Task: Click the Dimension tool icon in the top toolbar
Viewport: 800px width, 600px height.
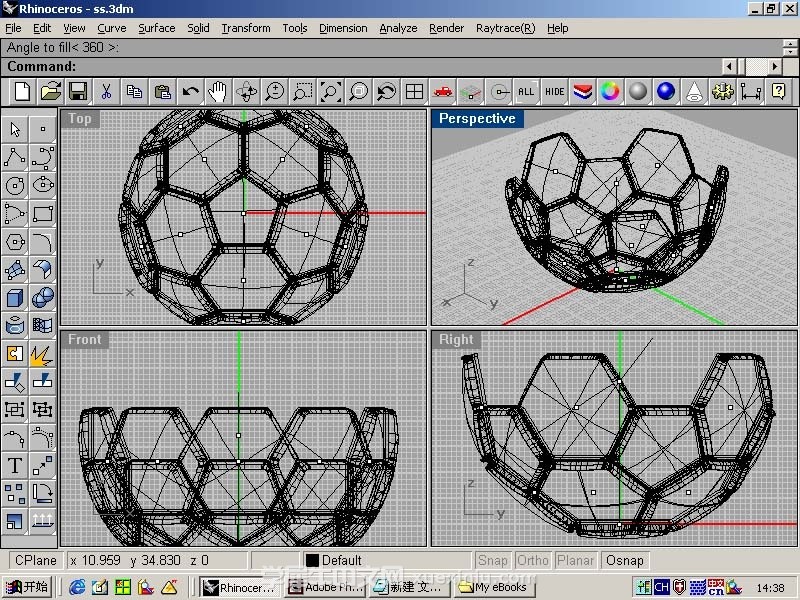Action: [750, 92]
